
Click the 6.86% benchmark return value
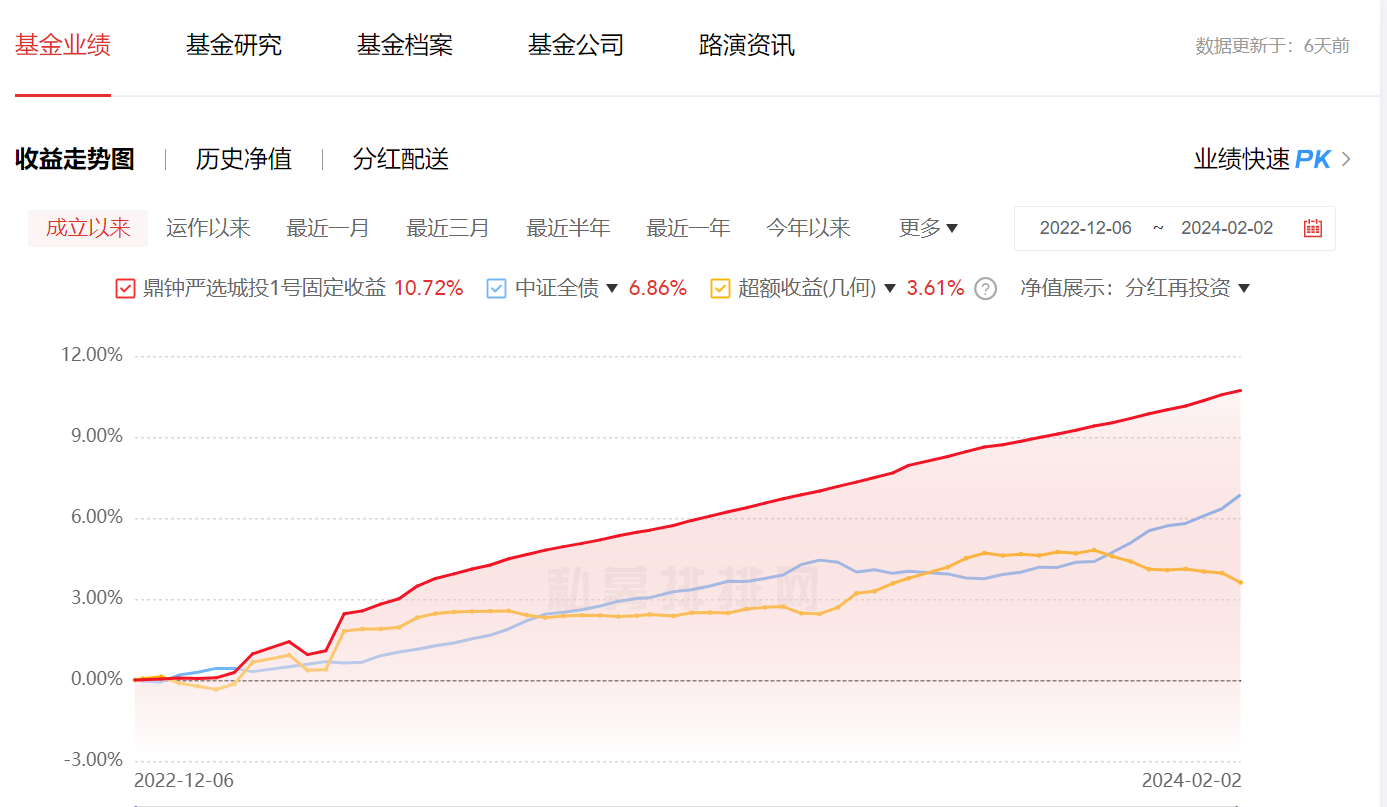[658, 289]
